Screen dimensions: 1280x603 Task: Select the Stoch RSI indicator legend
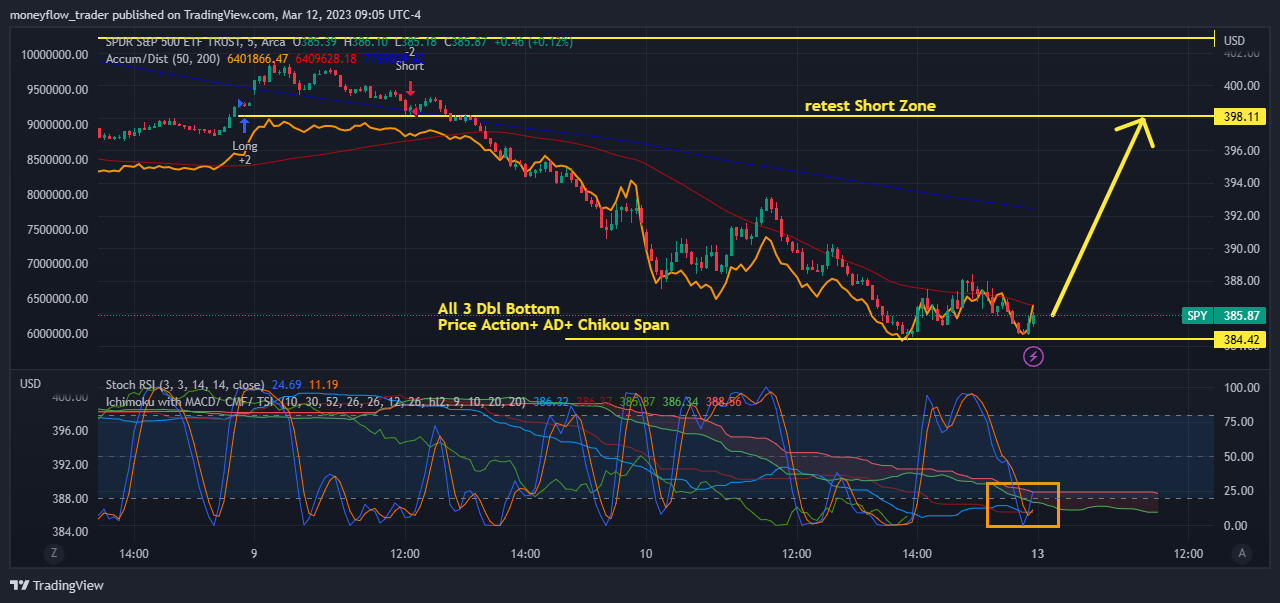coord(185,384)
